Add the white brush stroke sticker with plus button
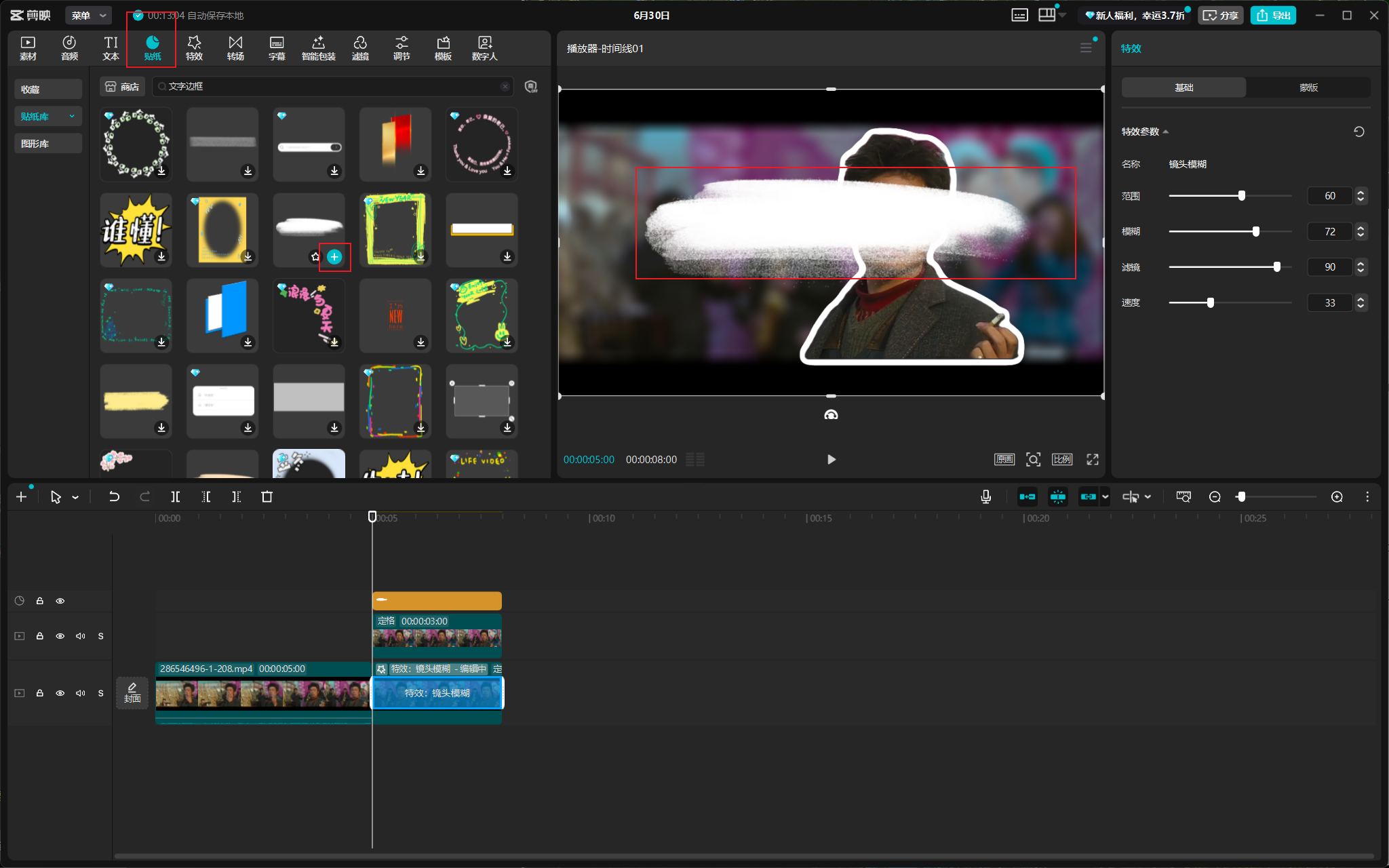The height and width of the screenshot is (868, 1389). [334, 256]
